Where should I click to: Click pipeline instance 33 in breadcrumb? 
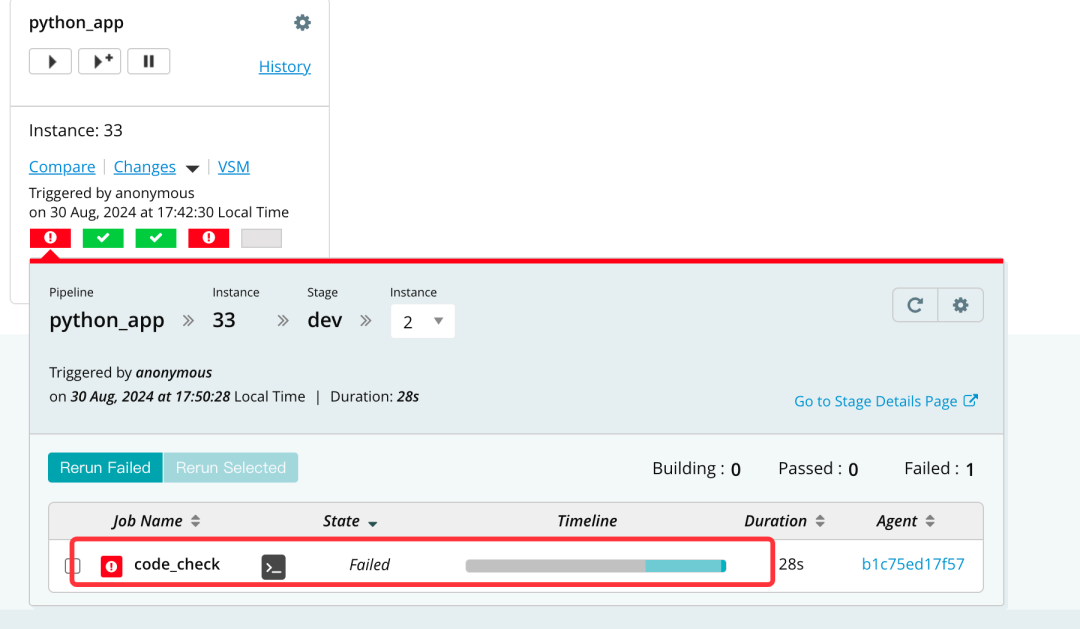224,320
